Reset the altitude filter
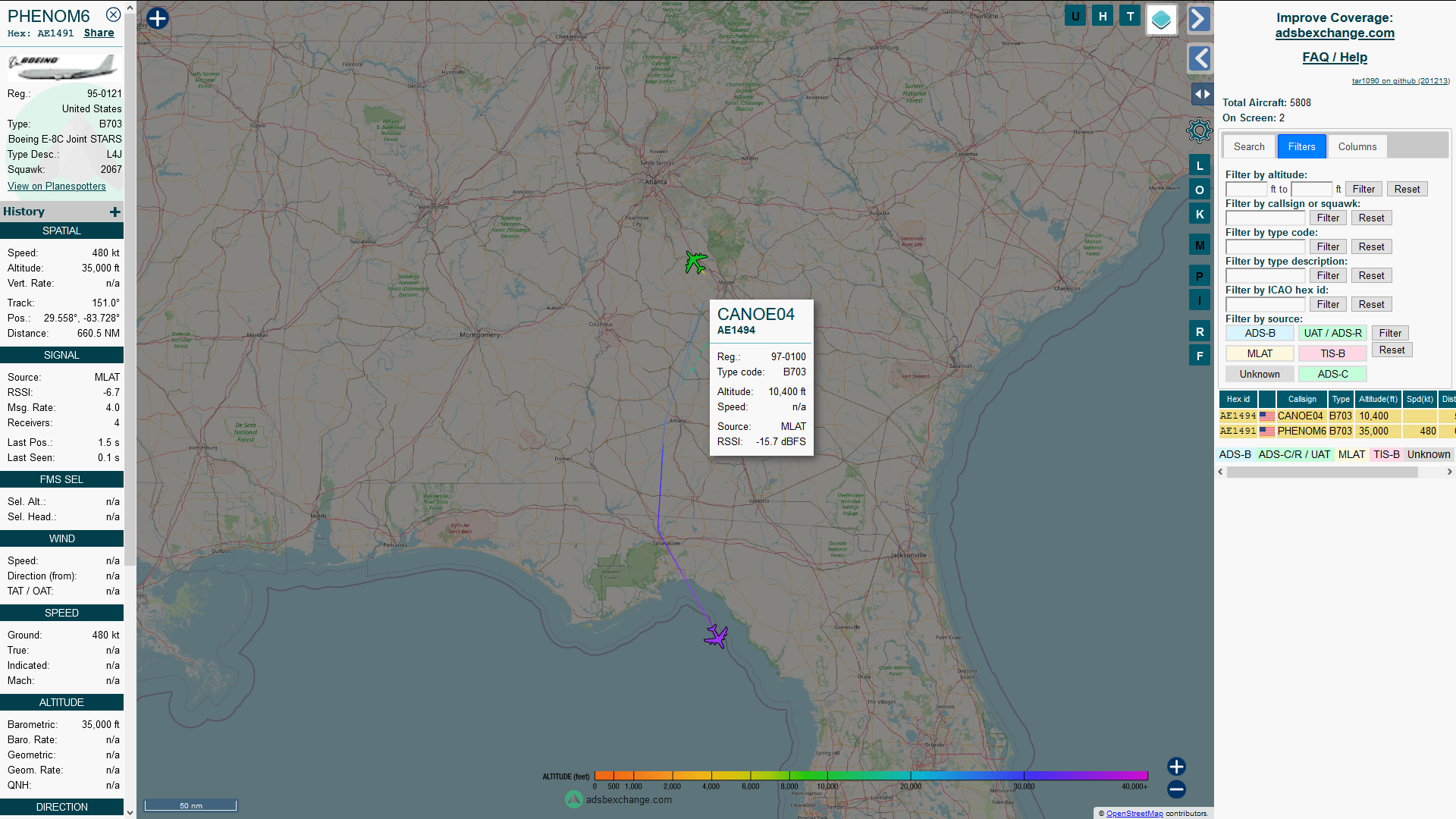 click(1407, 189)
